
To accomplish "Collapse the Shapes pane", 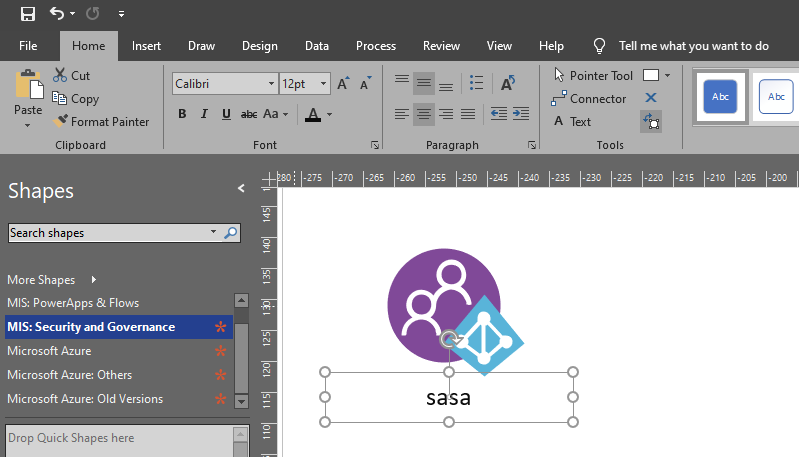I will click(241, 189).
